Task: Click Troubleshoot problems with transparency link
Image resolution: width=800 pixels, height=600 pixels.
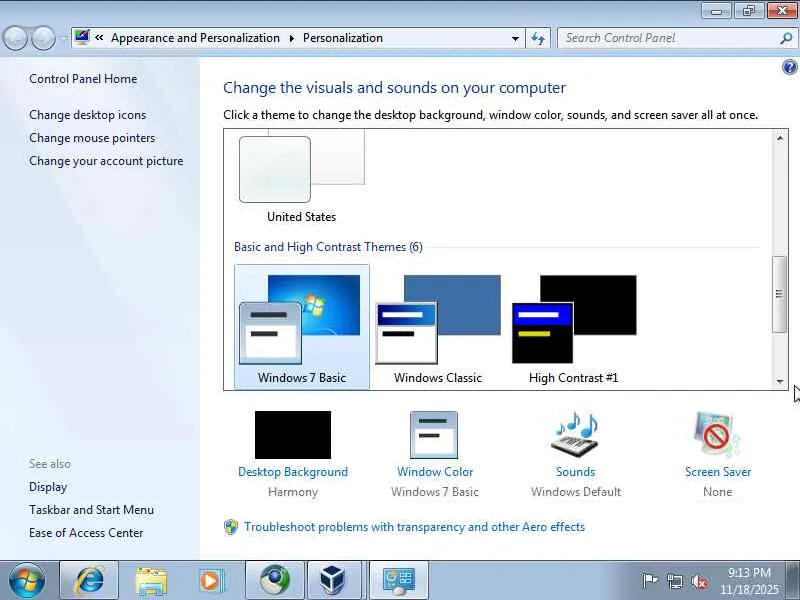Action: pyautogui.click(x=414, y=527)
